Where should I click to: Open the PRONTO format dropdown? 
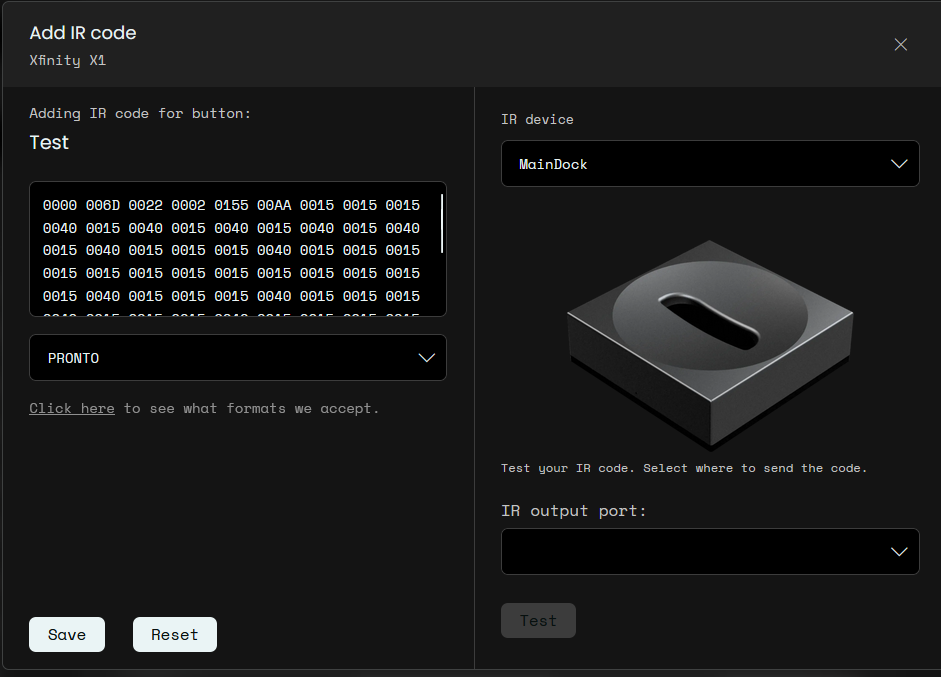click(238, 358)
